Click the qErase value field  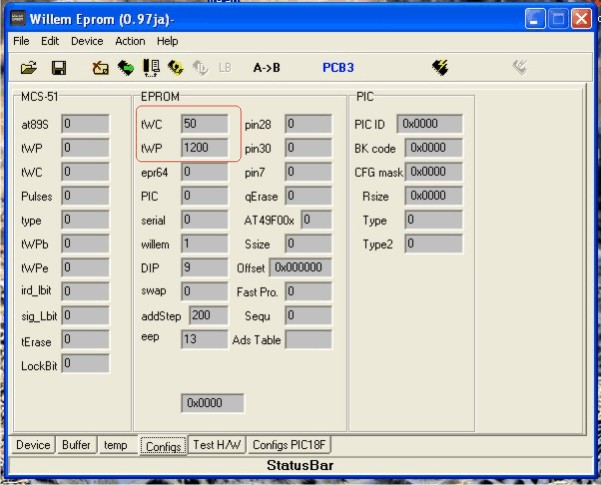coord(308,196)
